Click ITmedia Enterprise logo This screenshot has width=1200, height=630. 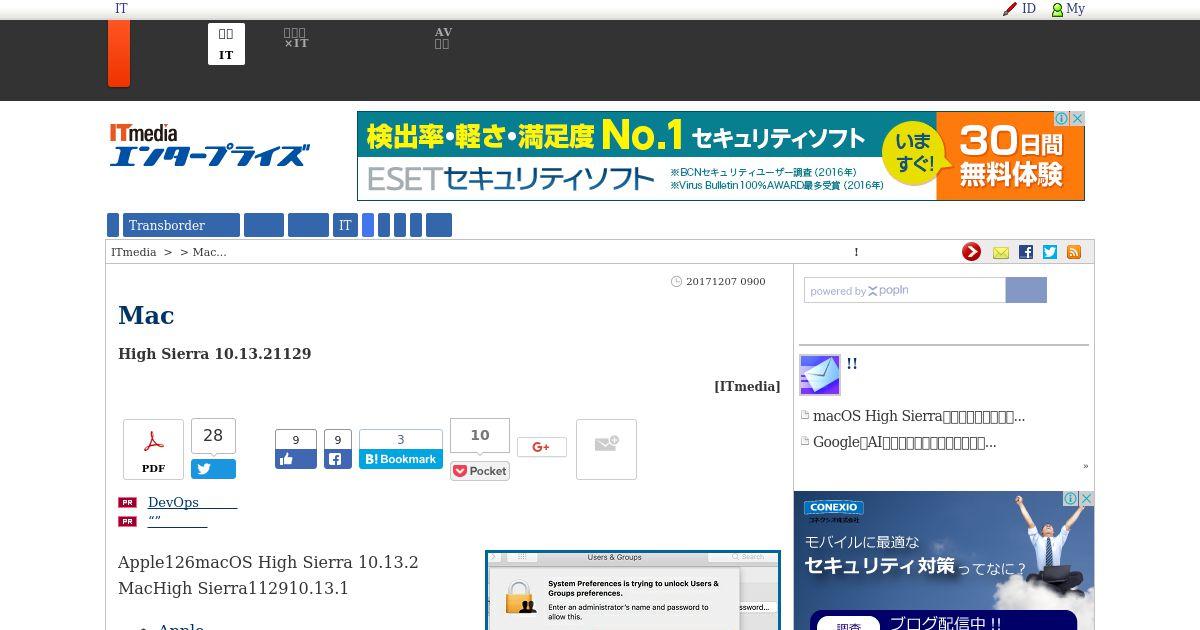209,146
